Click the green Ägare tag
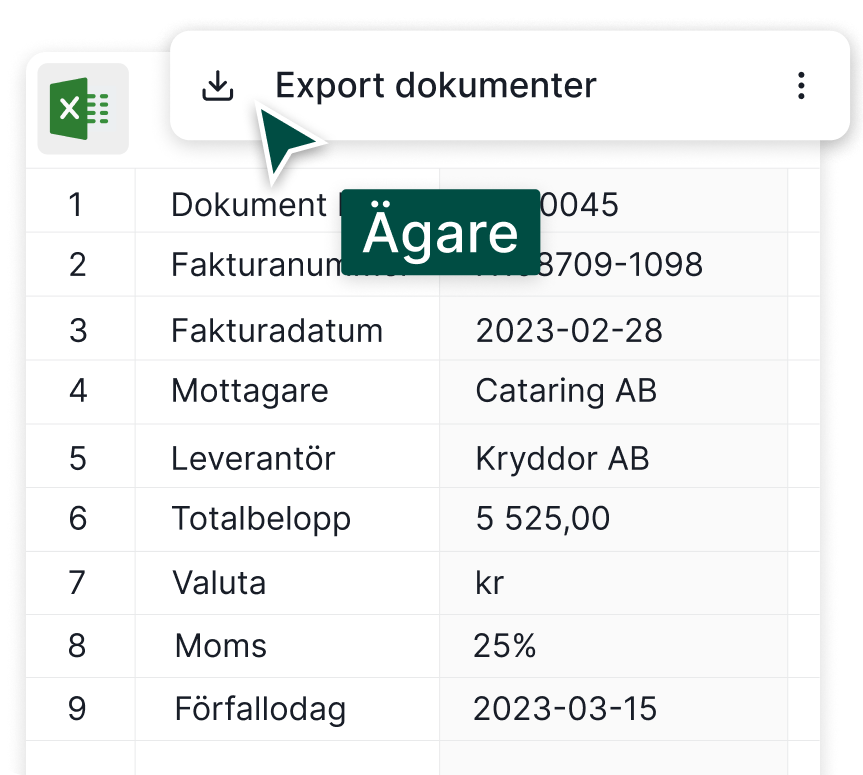This screenshot has height=775, width=863. pyautogui.click(x=440, y=232)
